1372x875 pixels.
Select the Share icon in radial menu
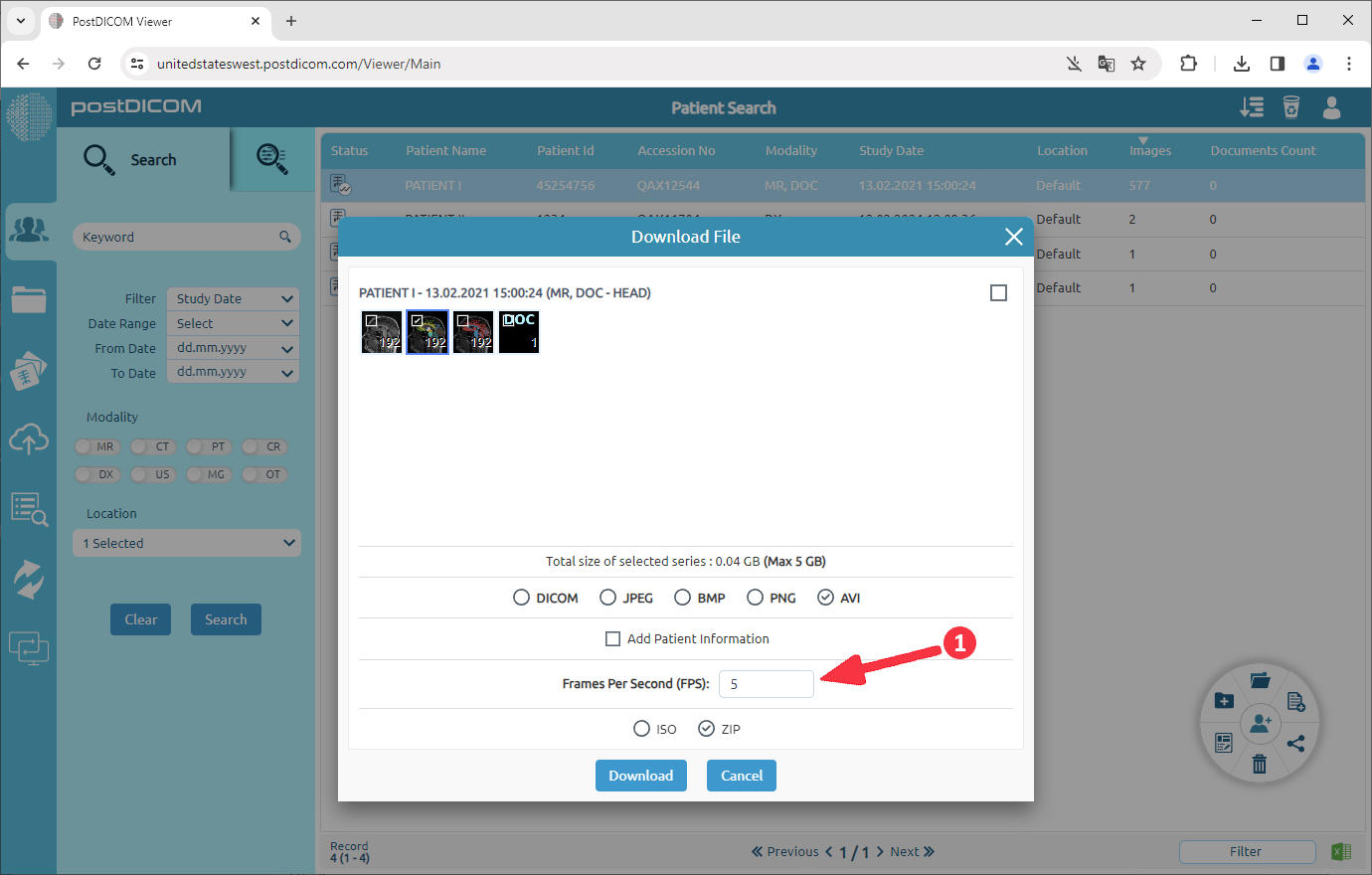(1297, 743)
